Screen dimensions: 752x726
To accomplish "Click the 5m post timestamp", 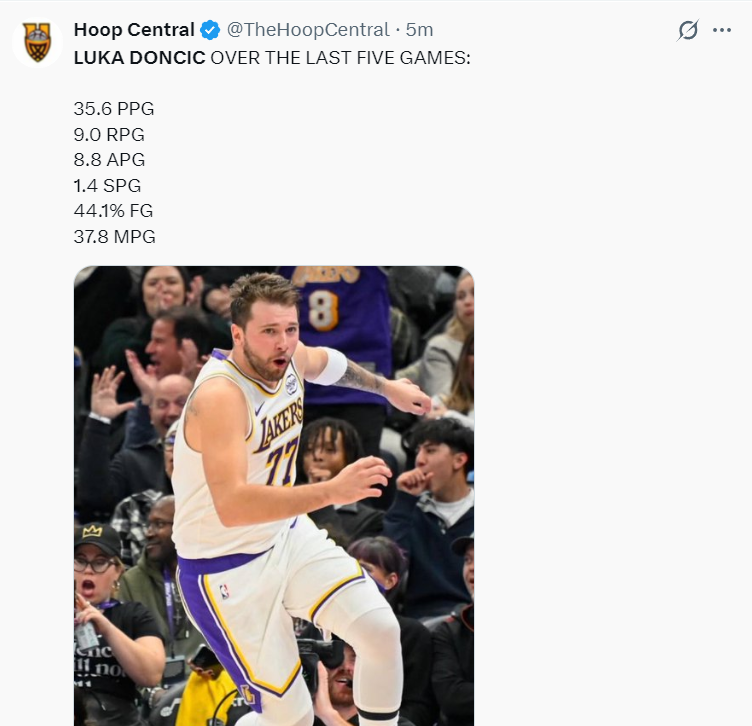I will pos(420,30).
